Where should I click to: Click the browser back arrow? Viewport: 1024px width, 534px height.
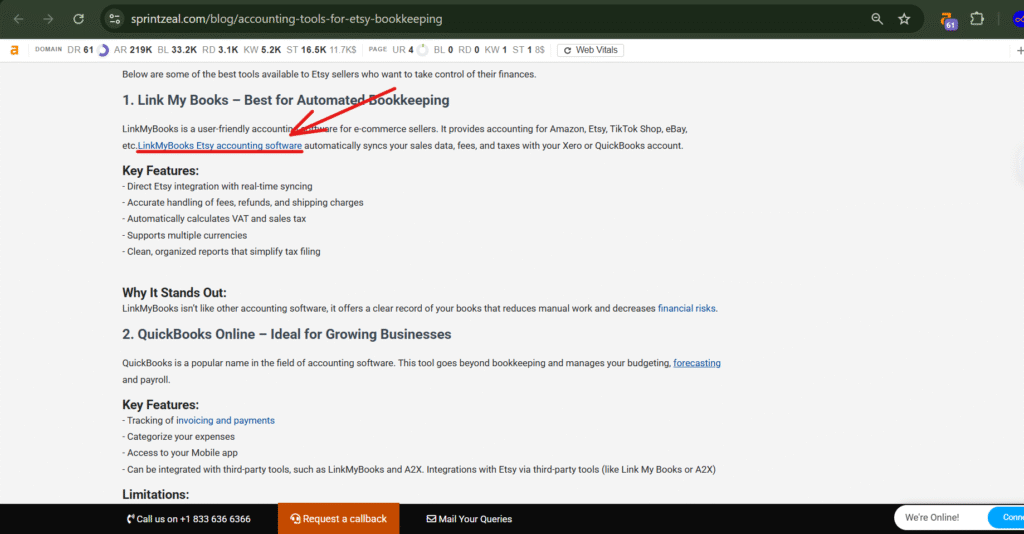pyautogui.click(x=18, y=19)
